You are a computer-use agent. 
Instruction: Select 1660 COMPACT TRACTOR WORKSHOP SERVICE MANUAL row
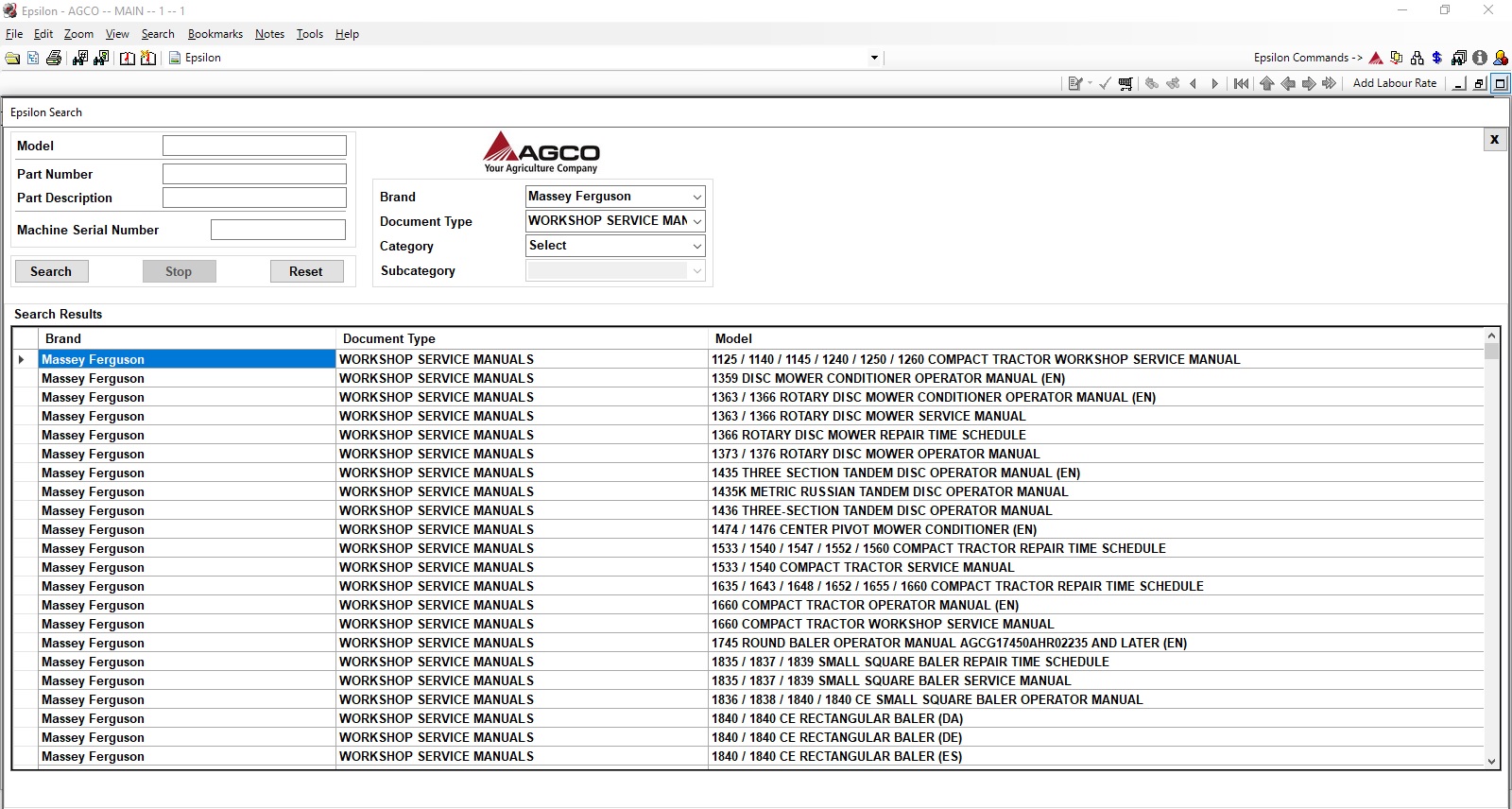(748, 624)
